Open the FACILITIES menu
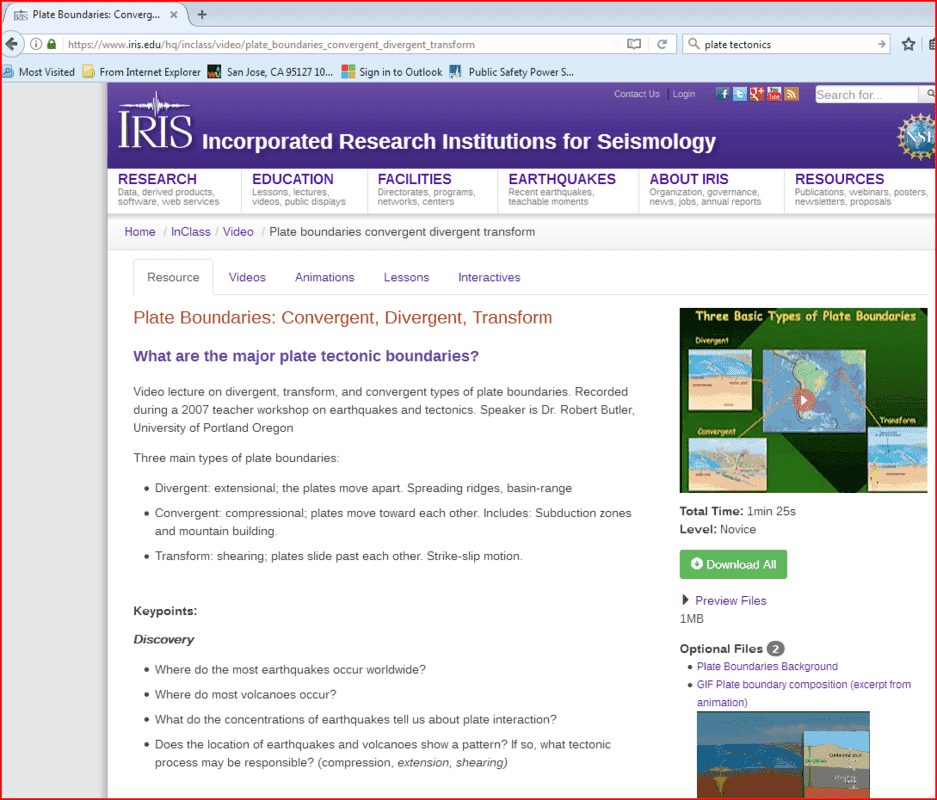This screenshot has height=800, width=937. (414, 179)
